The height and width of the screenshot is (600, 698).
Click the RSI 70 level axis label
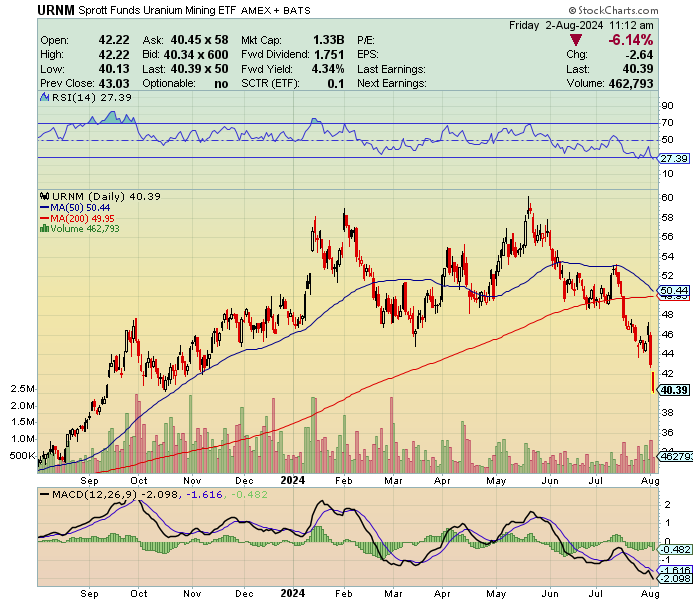coord(667,123)
